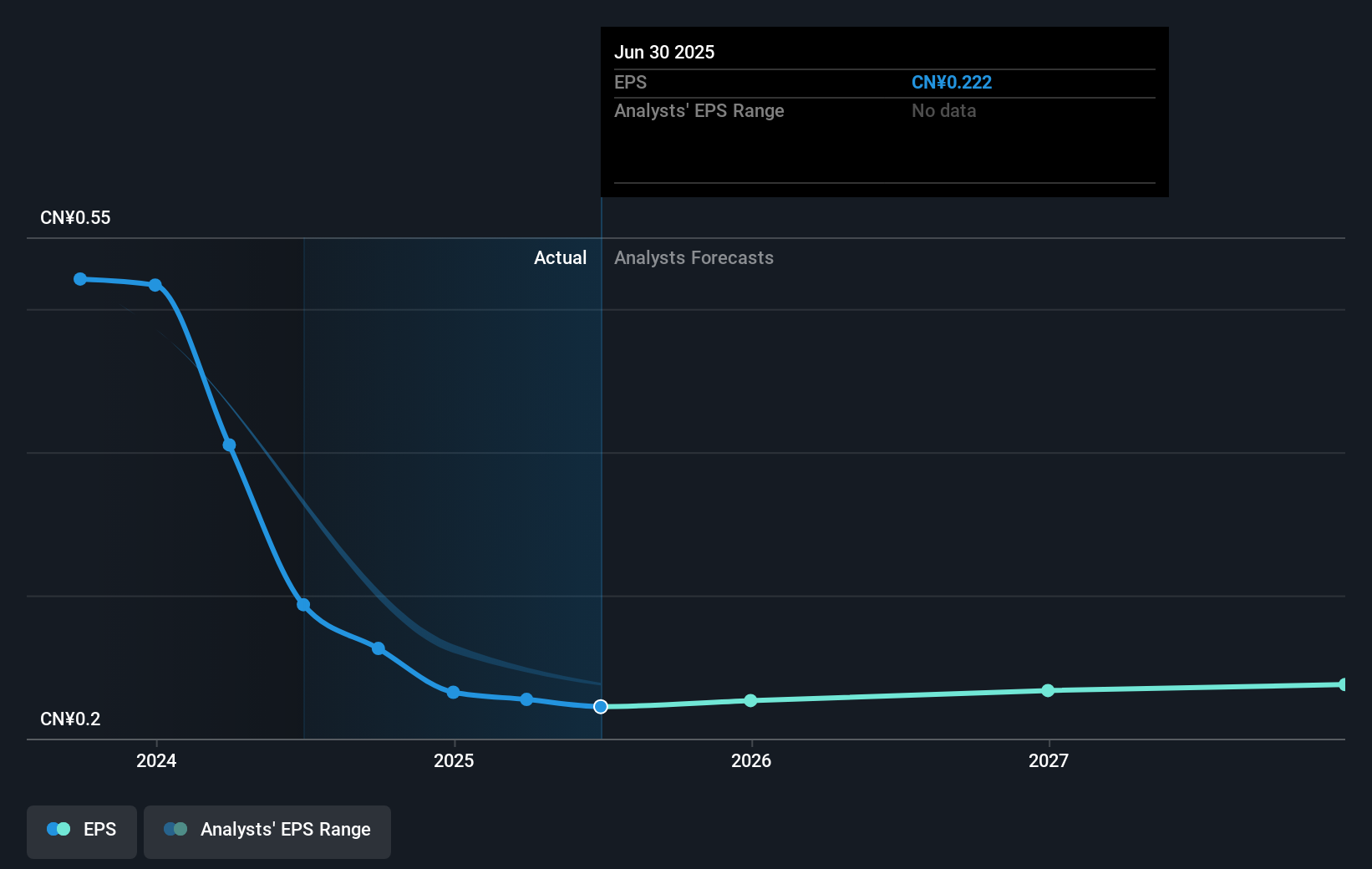Click the 2024 x-axis label
This screenshot has width=1372, height=869.
point(156,760)
